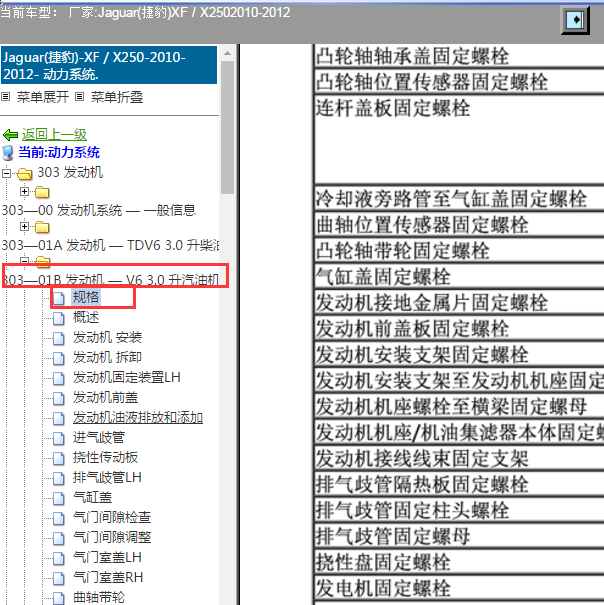Click the 当前:动力系统 computer icon

8,153
